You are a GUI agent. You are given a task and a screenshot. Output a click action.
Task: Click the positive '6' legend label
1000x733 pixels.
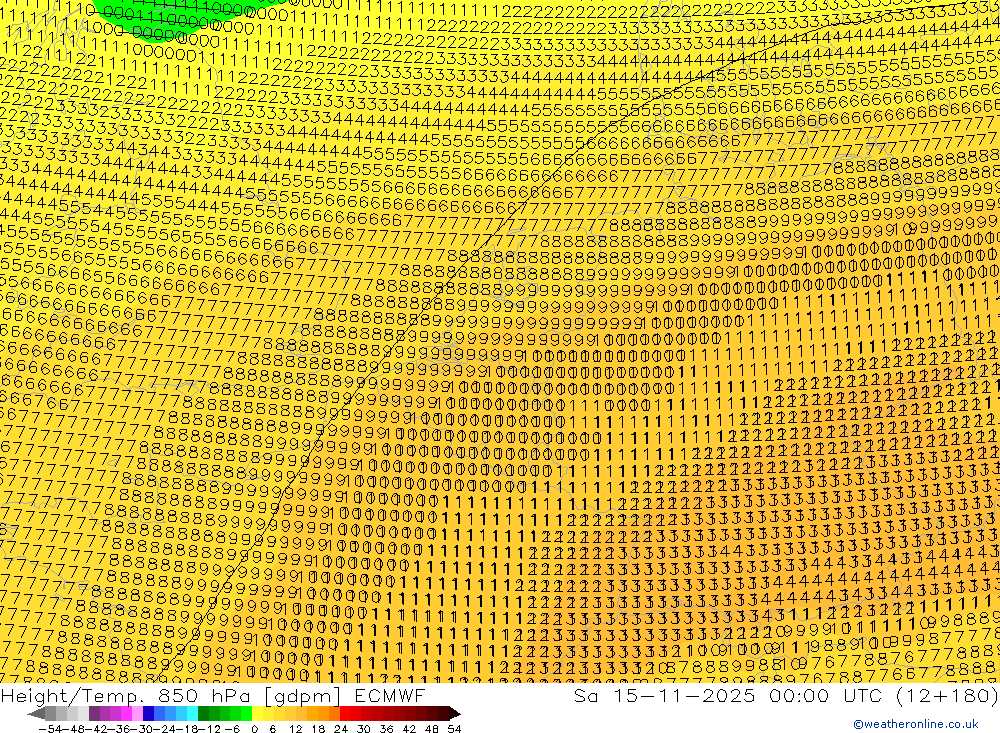272,729
